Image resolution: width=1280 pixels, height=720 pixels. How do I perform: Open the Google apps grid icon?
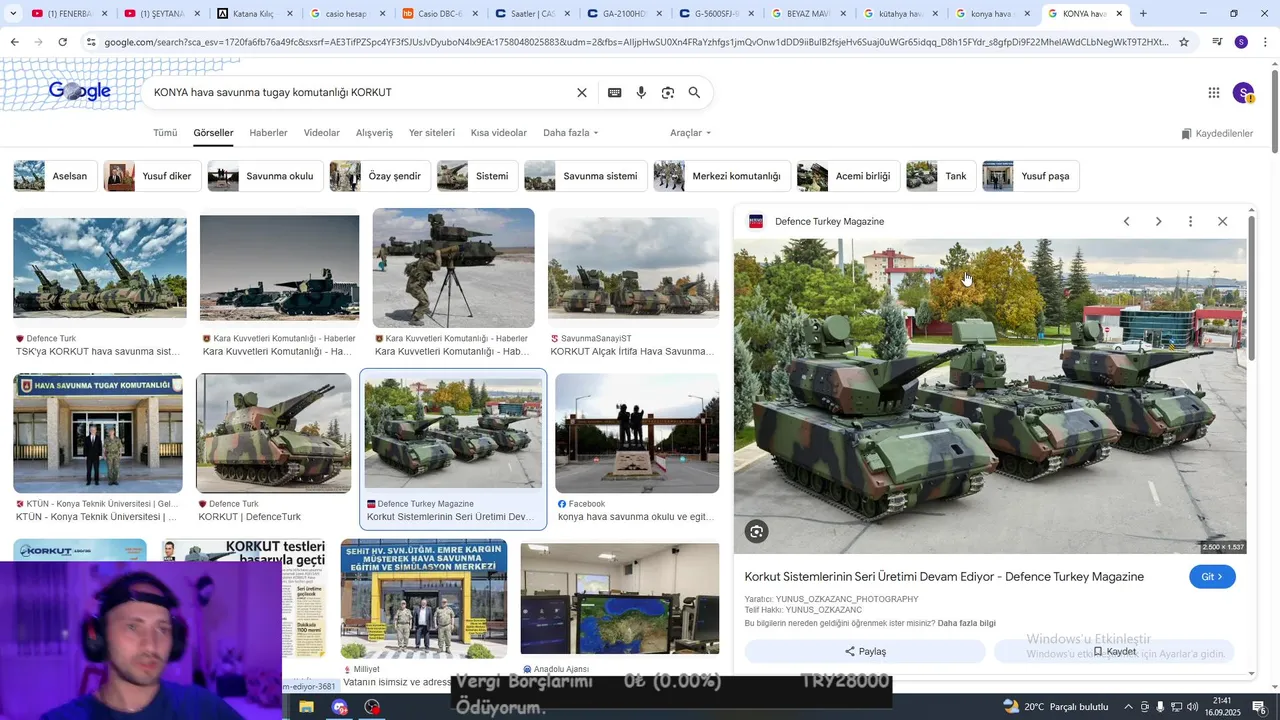click(x=1214, y=93)
